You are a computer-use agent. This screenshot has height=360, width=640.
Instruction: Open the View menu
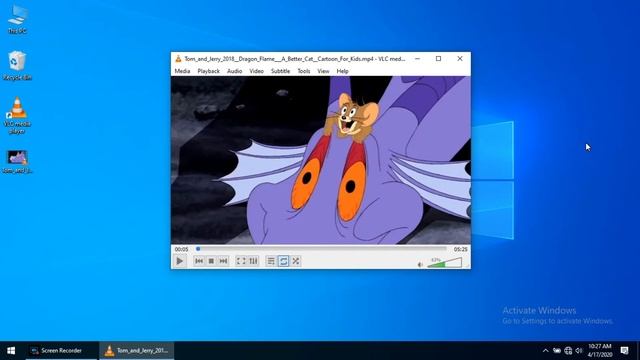pos(323,71)
